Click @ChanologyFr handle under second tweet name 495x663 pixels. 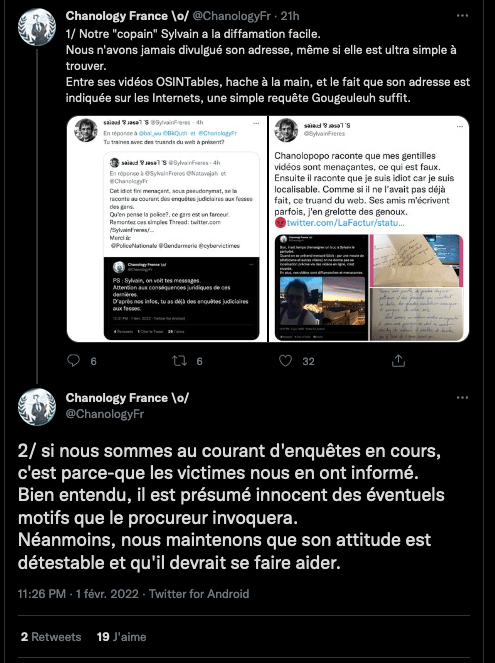coord(105,414)
